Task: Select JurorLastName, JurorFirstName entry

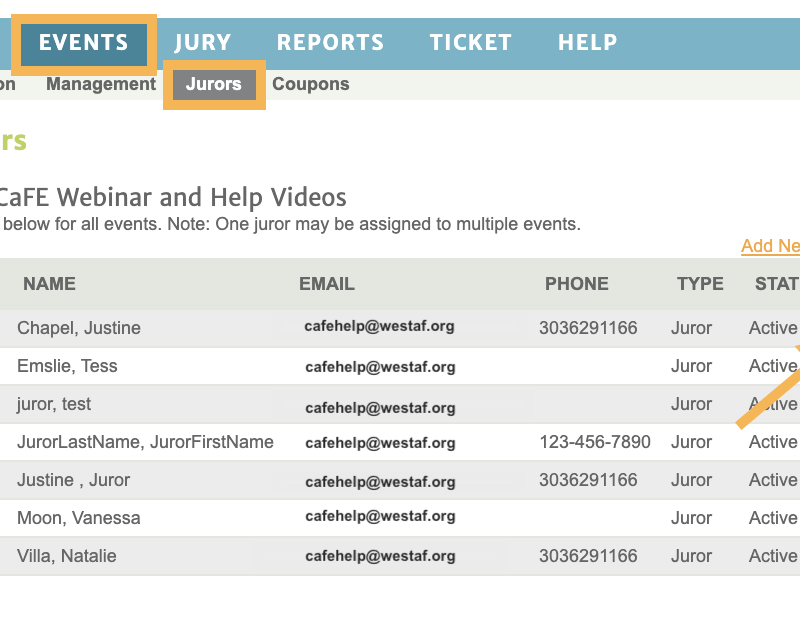Action: tap(145, 442)
